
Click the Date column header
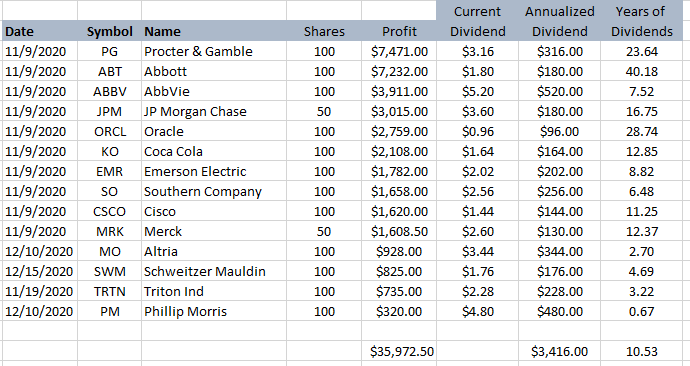click(40, 31)
